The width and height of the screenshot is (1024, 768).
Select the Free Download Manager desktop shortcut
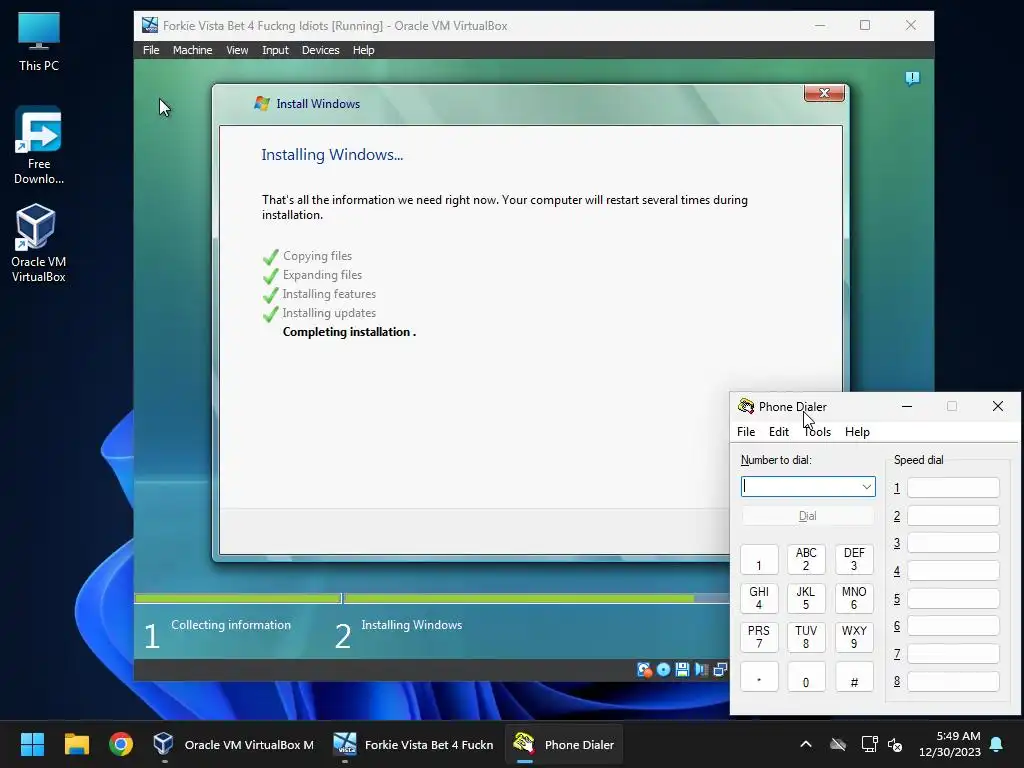(x=39, y=146)
